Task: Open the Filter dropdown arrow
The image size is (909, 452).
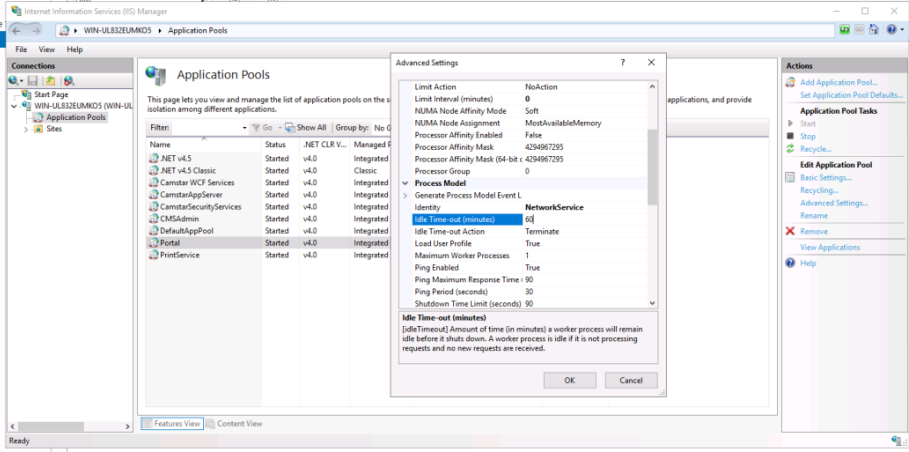Action: tap(245, 127)
